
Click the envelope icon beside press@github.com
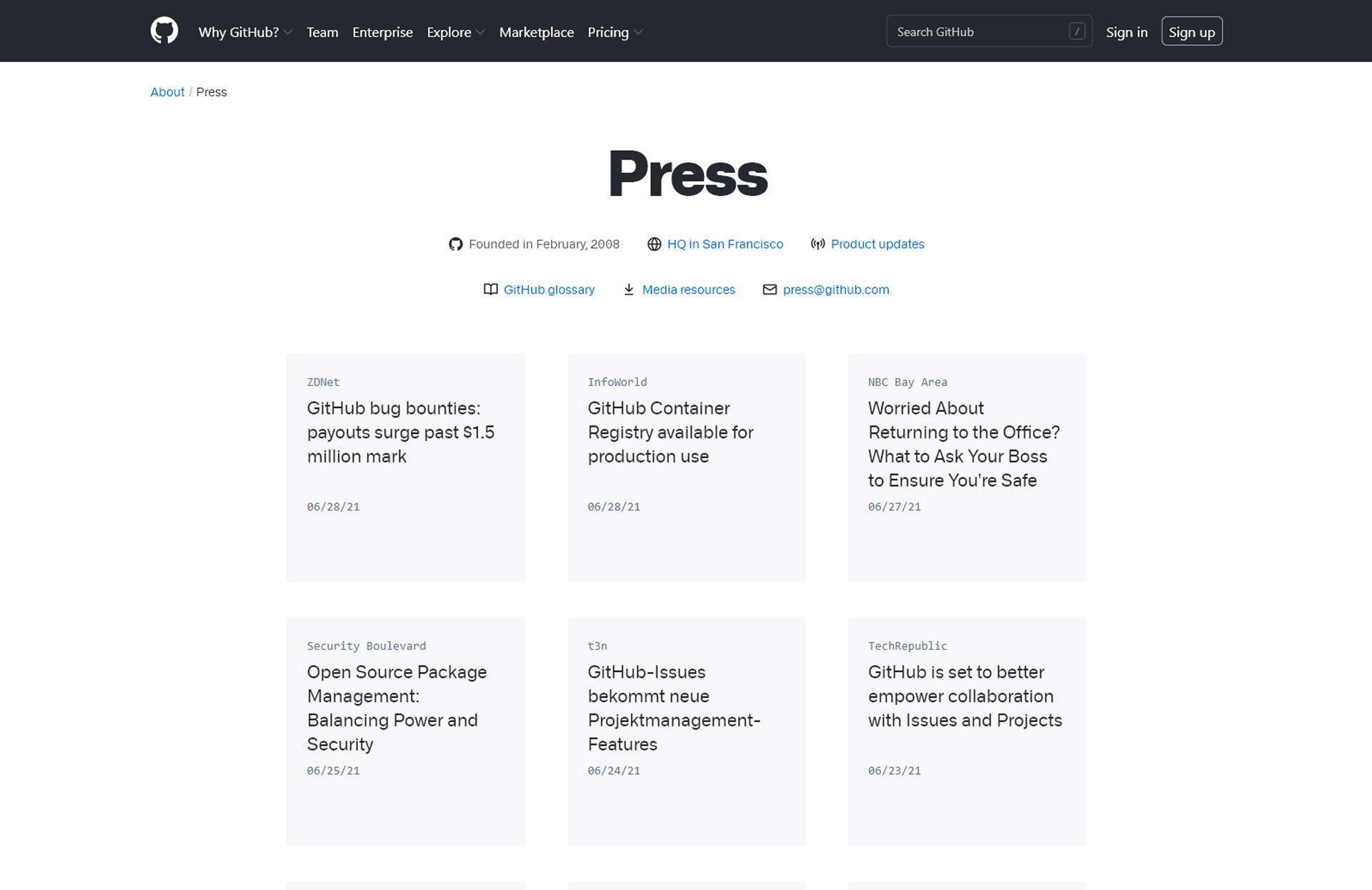click(x=770, y=290)
